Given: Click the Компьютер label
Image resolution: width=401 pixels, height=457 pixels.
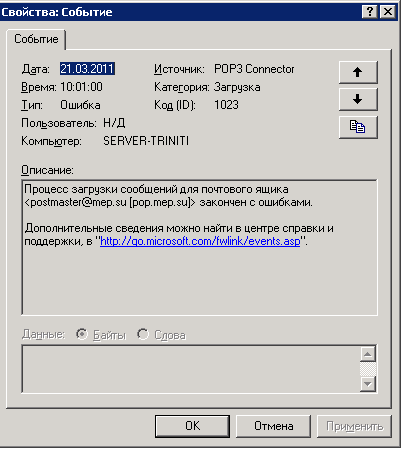Looking at the screenshot, I should [51, 141].
